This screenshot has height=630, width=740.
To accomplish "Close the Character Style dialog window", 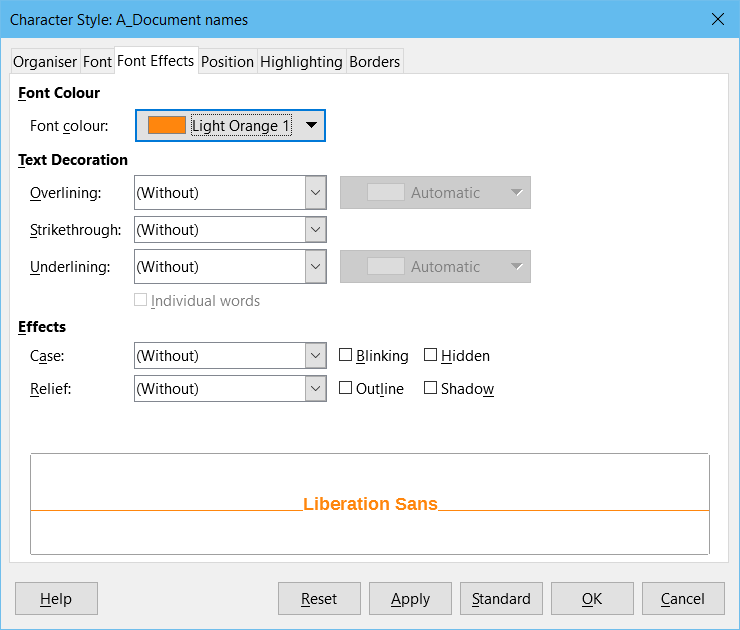I will click(x=716, y=19).
